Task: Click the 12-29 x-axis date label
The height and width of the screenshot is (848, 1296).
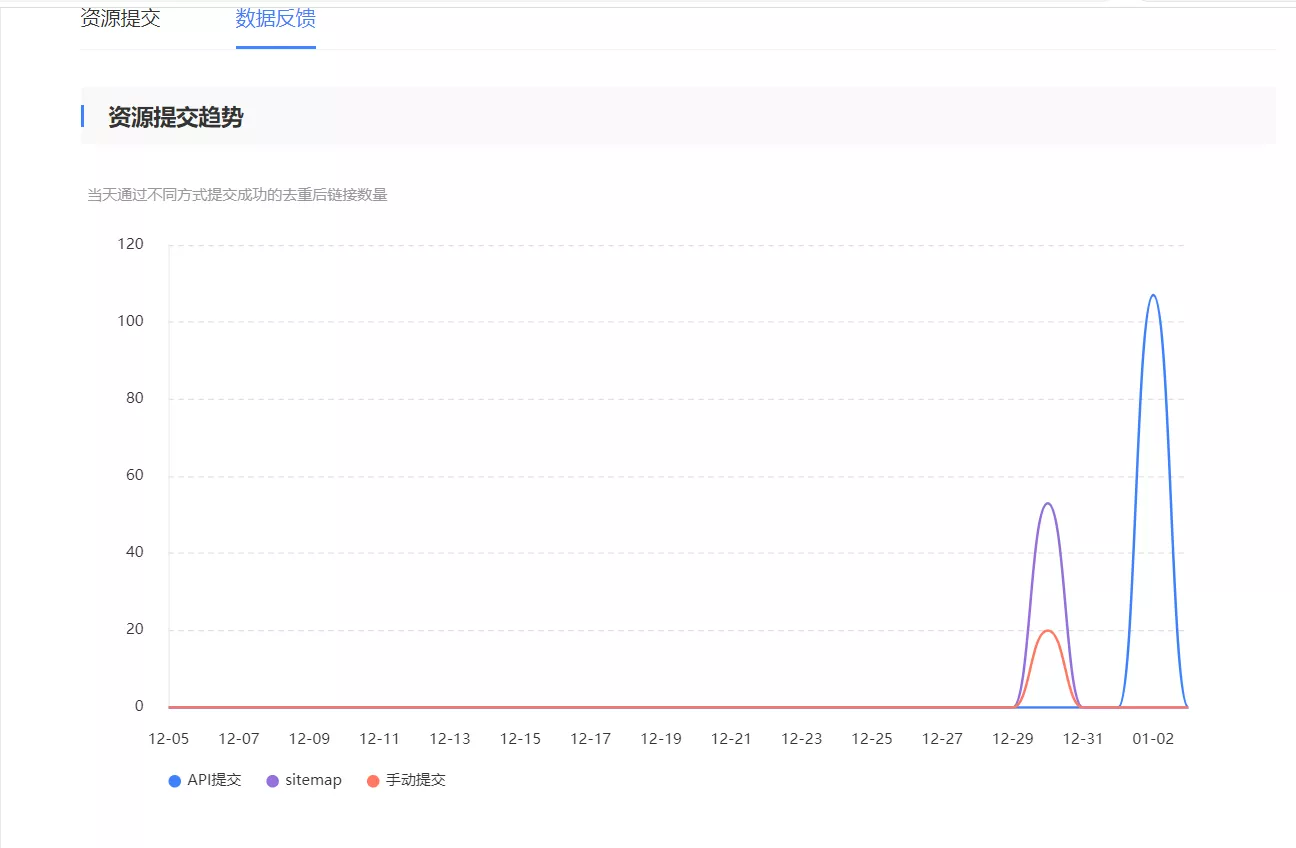Action: [1012, 739]
